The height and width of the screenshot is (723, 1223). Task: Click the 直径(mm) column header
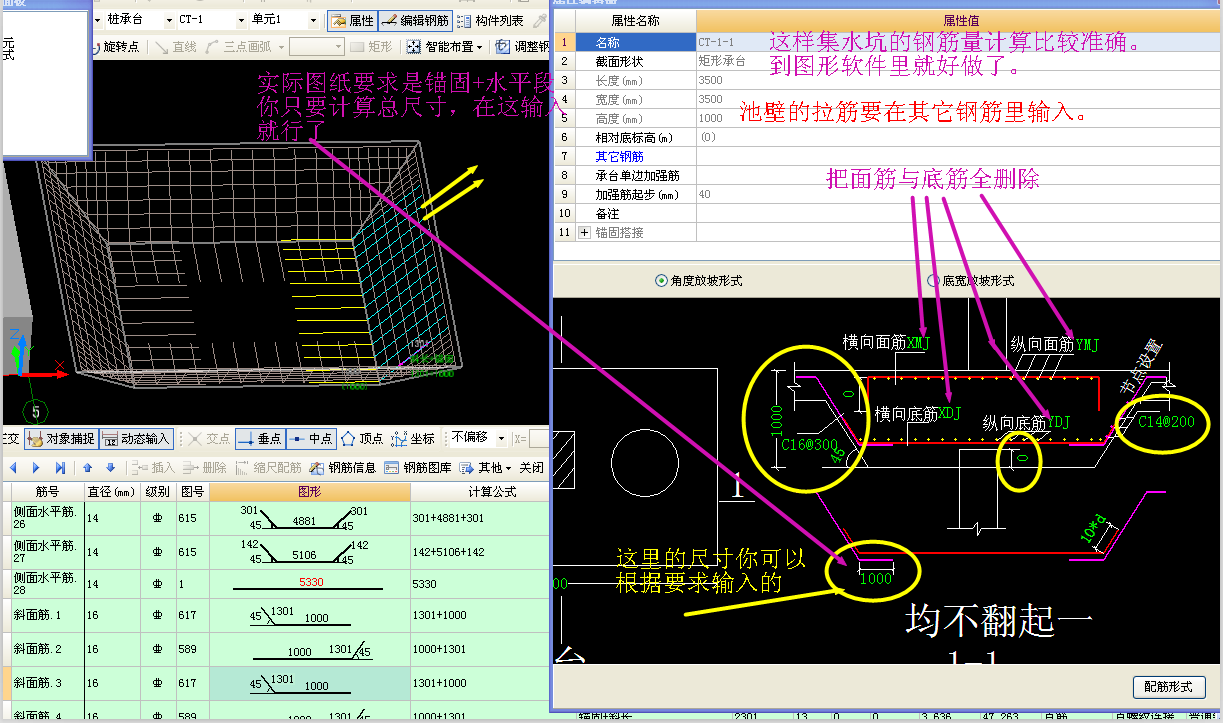(110, 492)
